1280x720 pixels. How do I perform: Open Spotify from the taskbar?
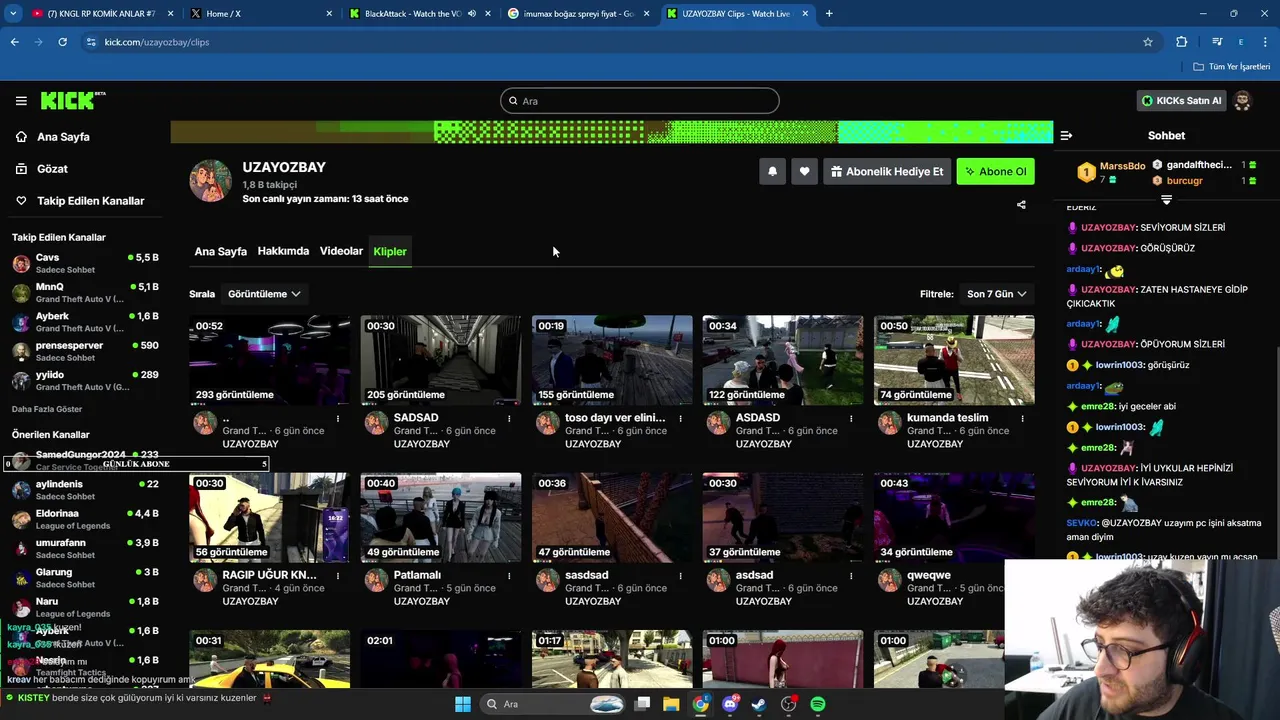click(x=818, y=705)
